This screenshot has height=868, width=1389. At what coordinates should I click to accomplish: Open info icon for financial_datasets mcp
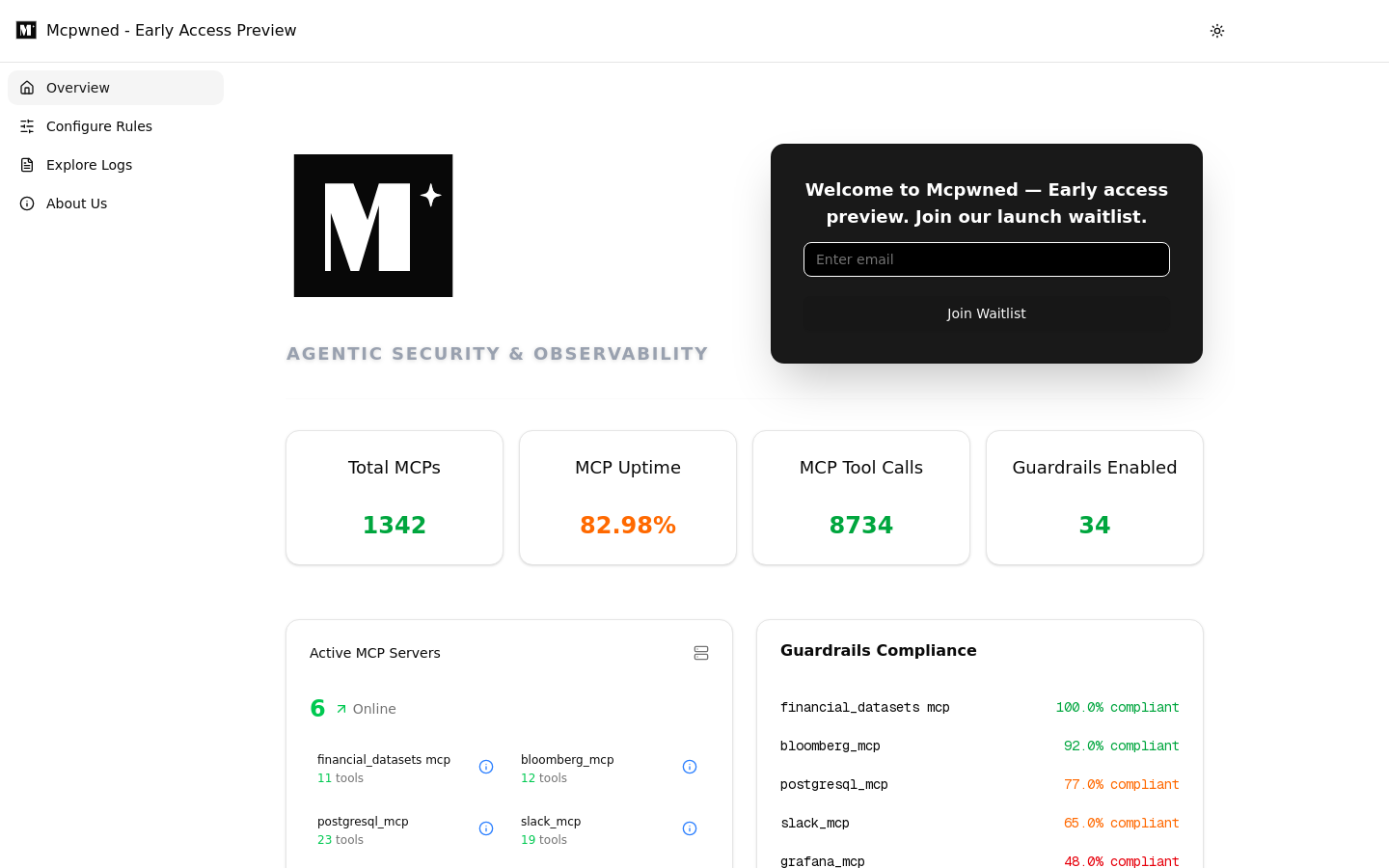486,767
